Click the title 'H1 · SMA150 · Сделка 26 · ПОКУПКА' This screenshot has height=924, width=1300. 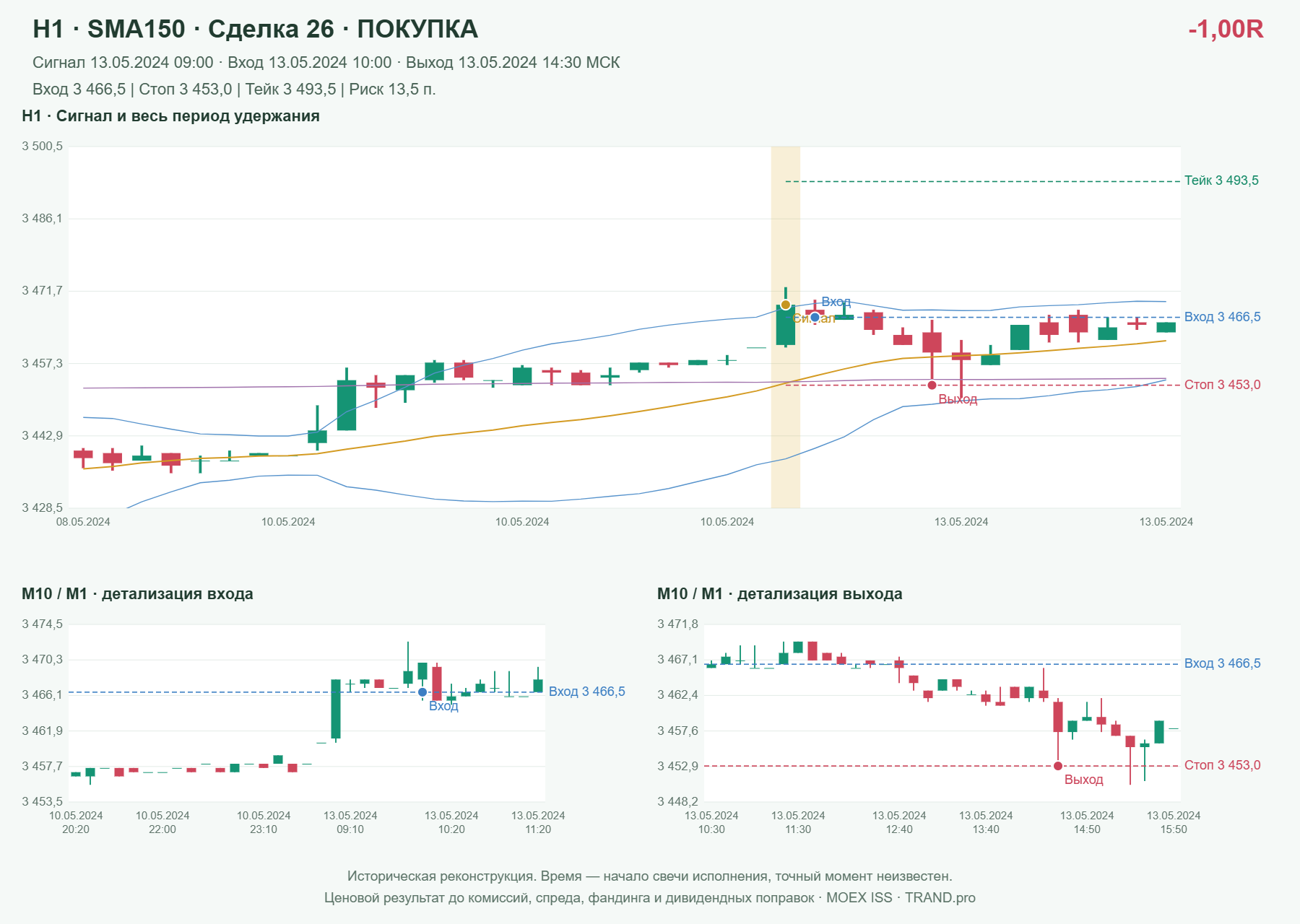coord(255,29)
